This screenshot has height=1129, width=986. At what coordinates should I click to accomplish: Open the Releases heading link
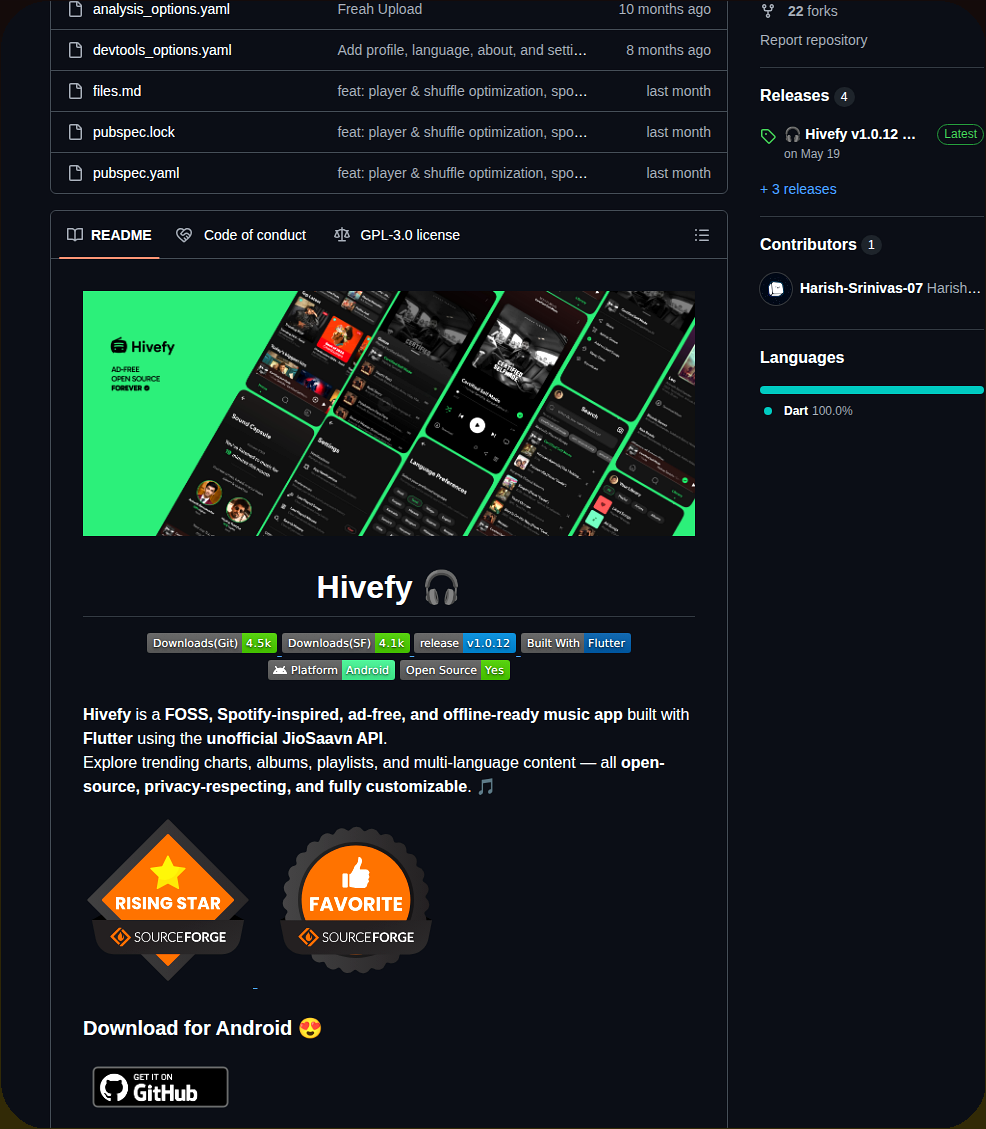tap(794, 95)
